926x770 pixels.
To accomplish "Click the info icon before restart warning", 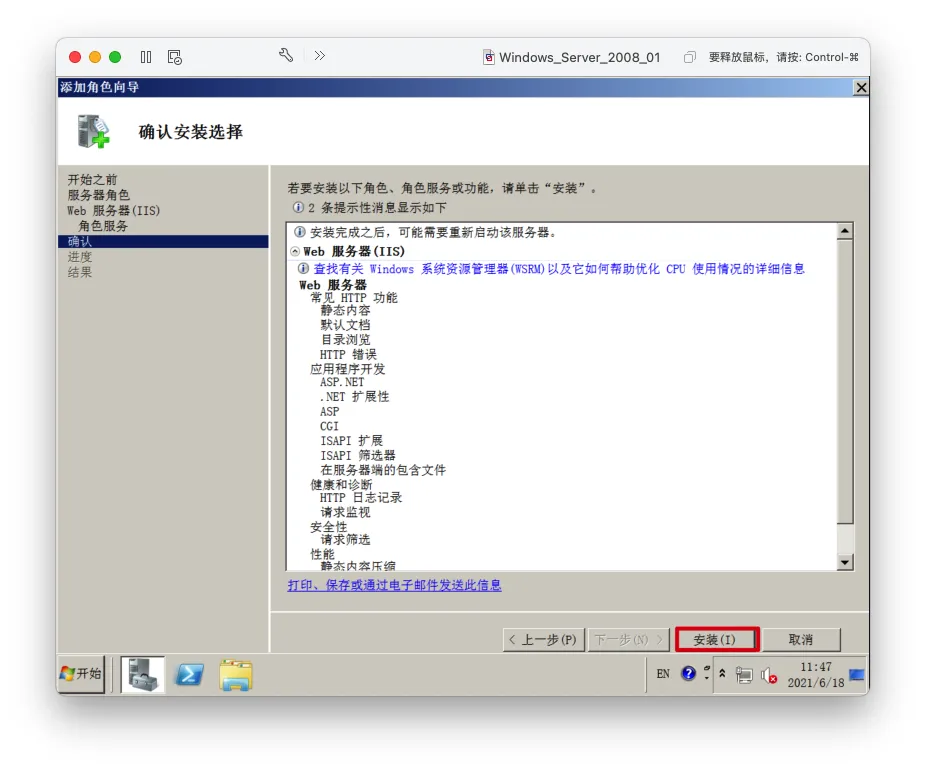I will [x=300, y=232].
